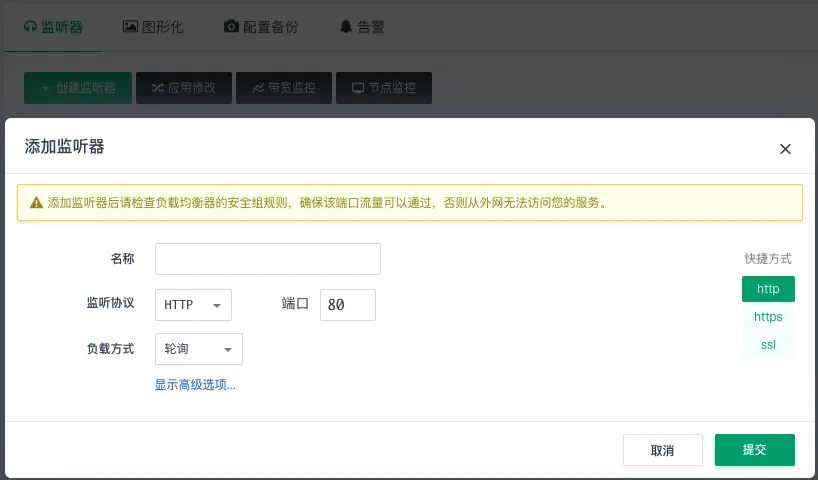Click the 端口 port input field
Image resolution: width=818 pixels, height=480 pixels.
click(x=347, y=305)
